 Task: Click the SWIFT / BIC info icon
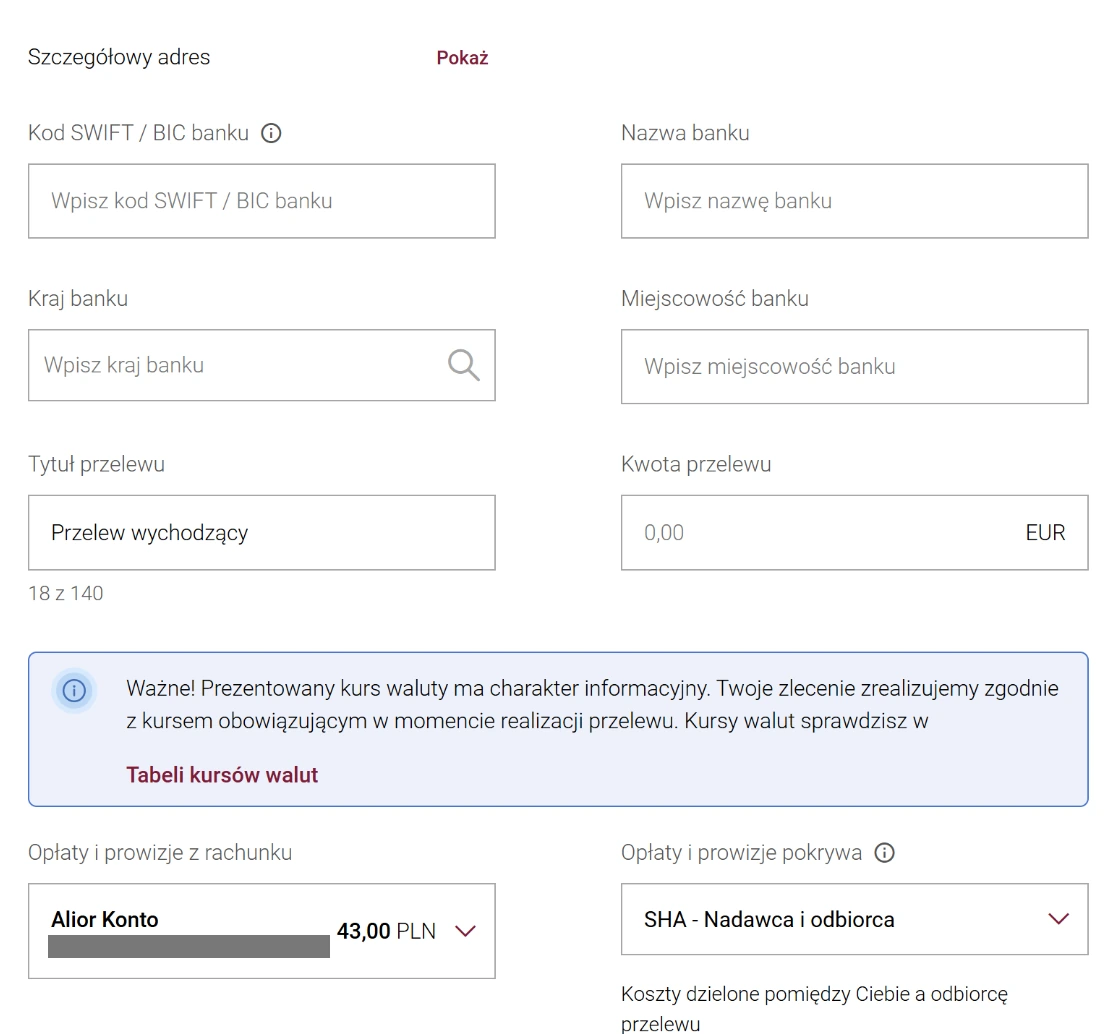coord(271,133)
